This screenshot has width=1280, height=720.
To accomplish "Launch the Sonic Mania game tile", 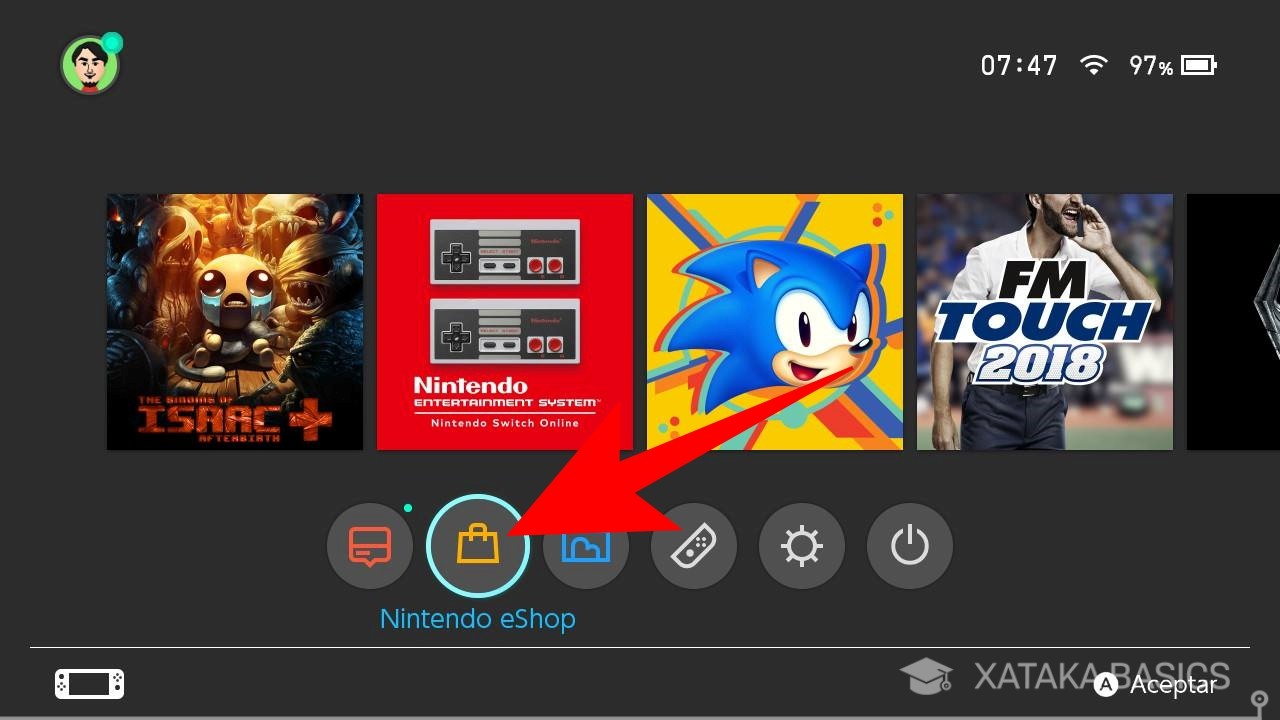I will [774, 321].
